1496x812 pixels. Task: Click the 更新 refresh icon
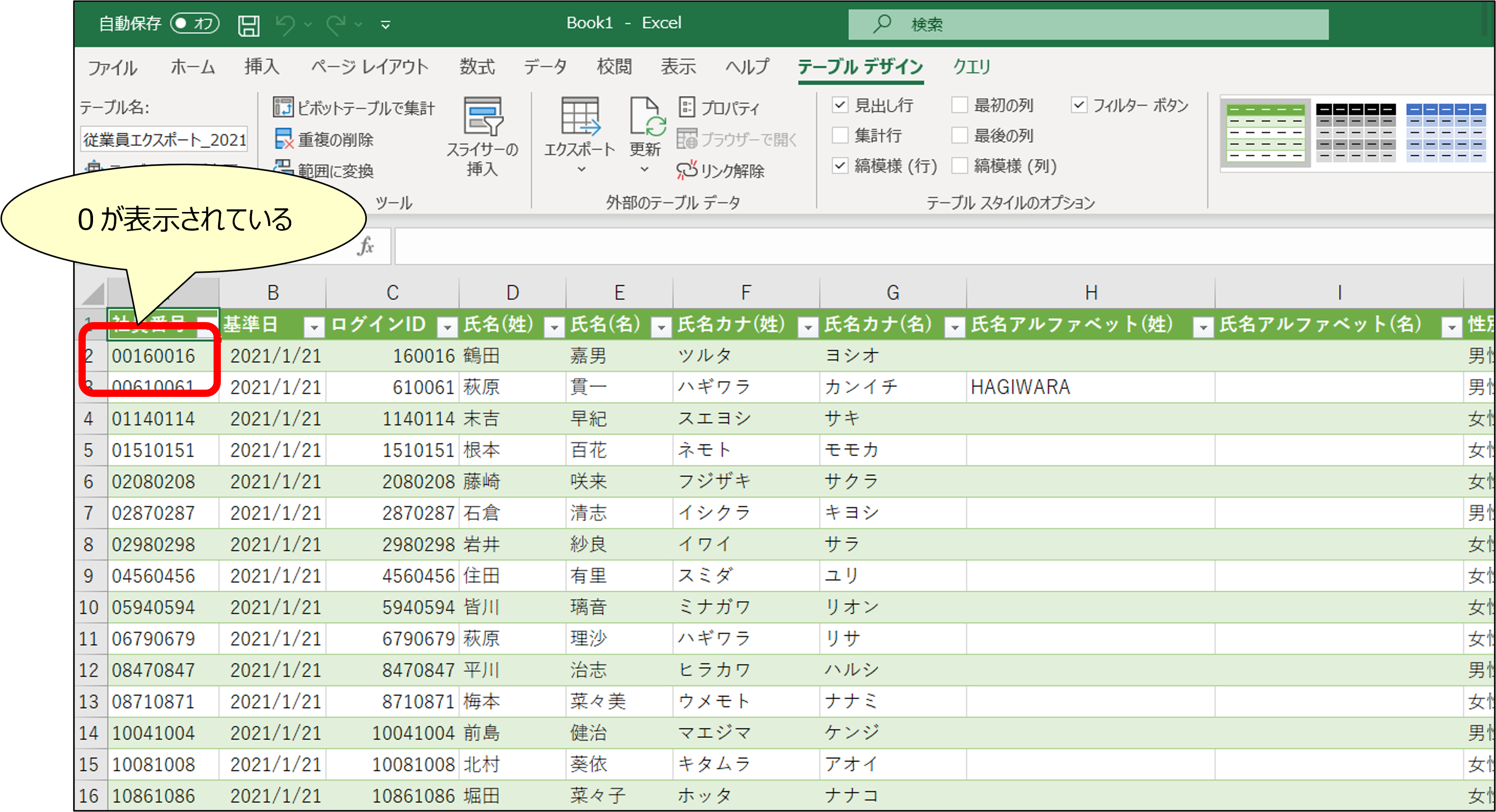tap(647, 116)
